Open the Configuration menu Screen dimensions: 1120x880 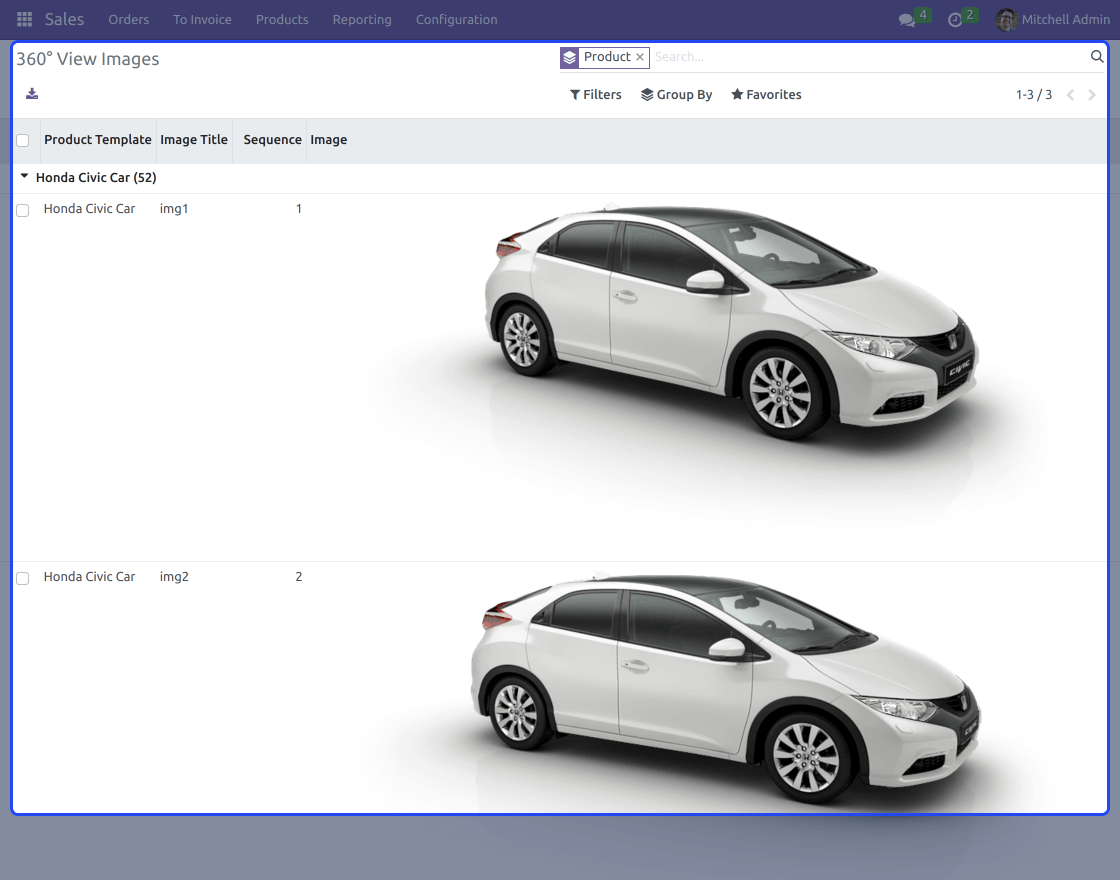(x=456, y=19)
